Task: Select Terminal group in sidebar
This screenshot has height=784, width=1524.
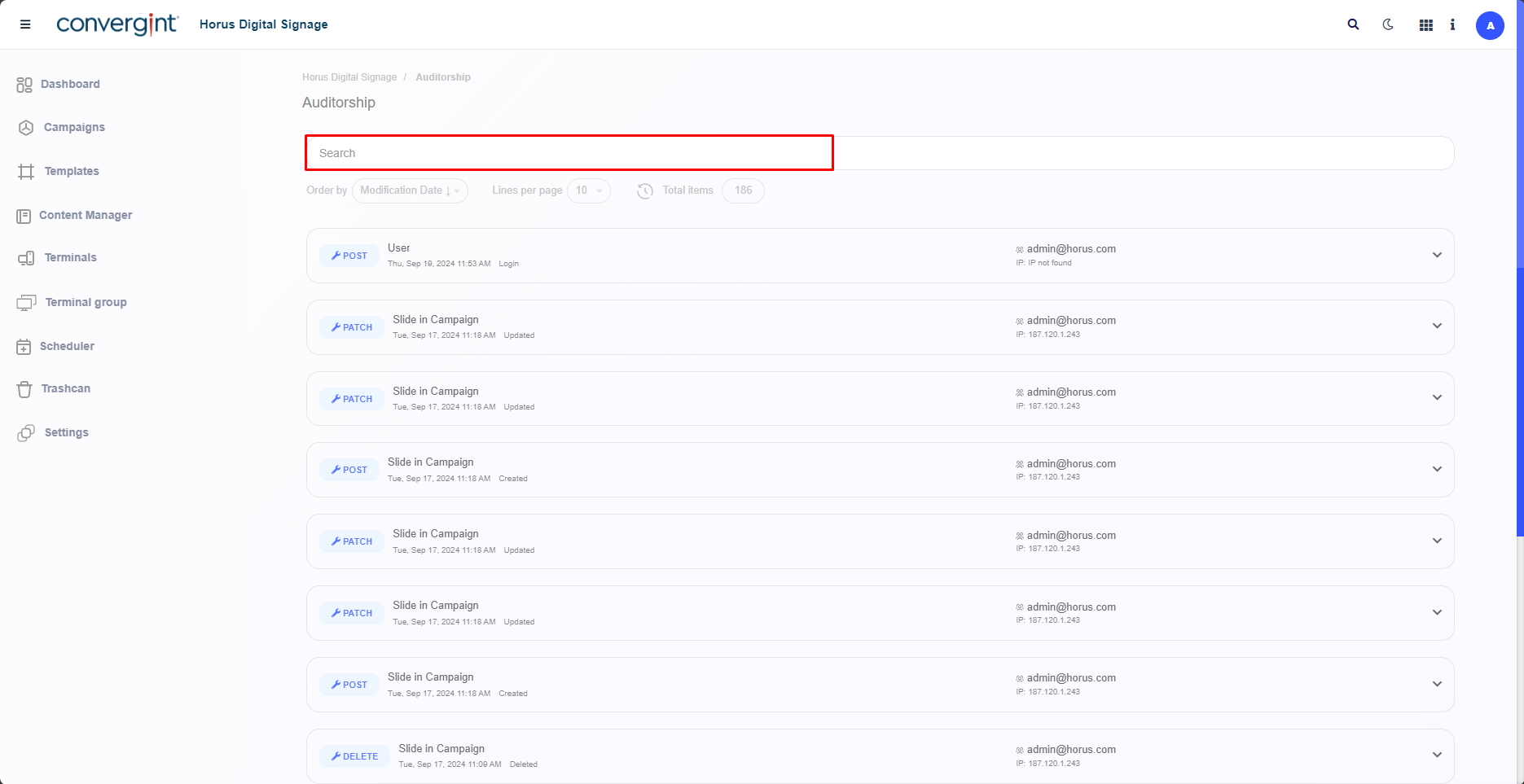Action: pyautogui.click(x=86, y=302)
